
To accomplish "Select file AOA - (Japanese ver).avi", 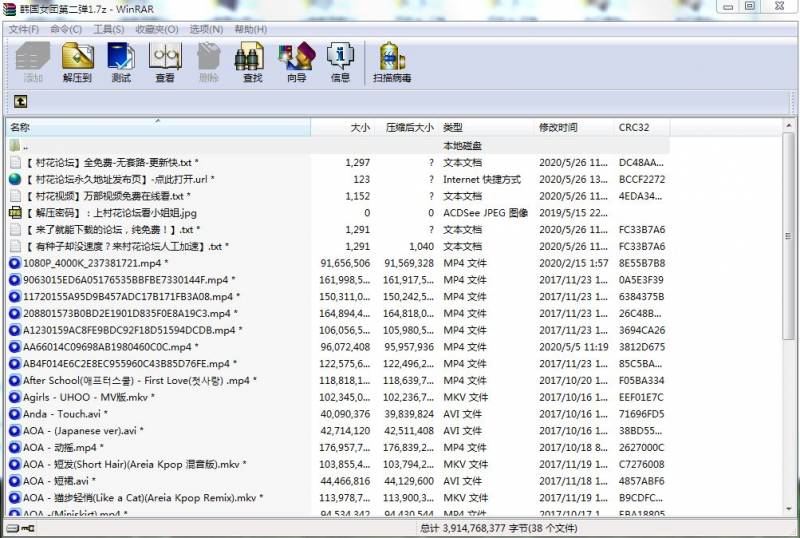I will click(x=83, y=431).
